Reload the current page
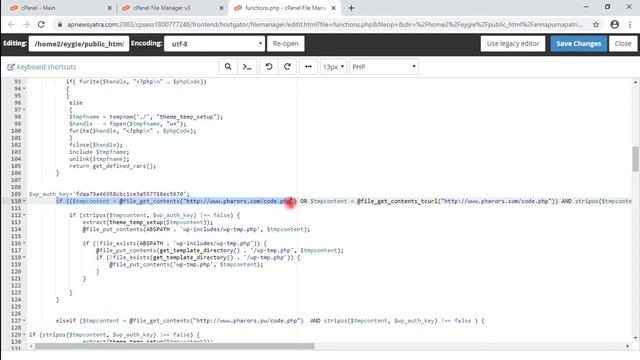Image resolution: width=640 pixels, height=360 pixels. click(41, 24)
